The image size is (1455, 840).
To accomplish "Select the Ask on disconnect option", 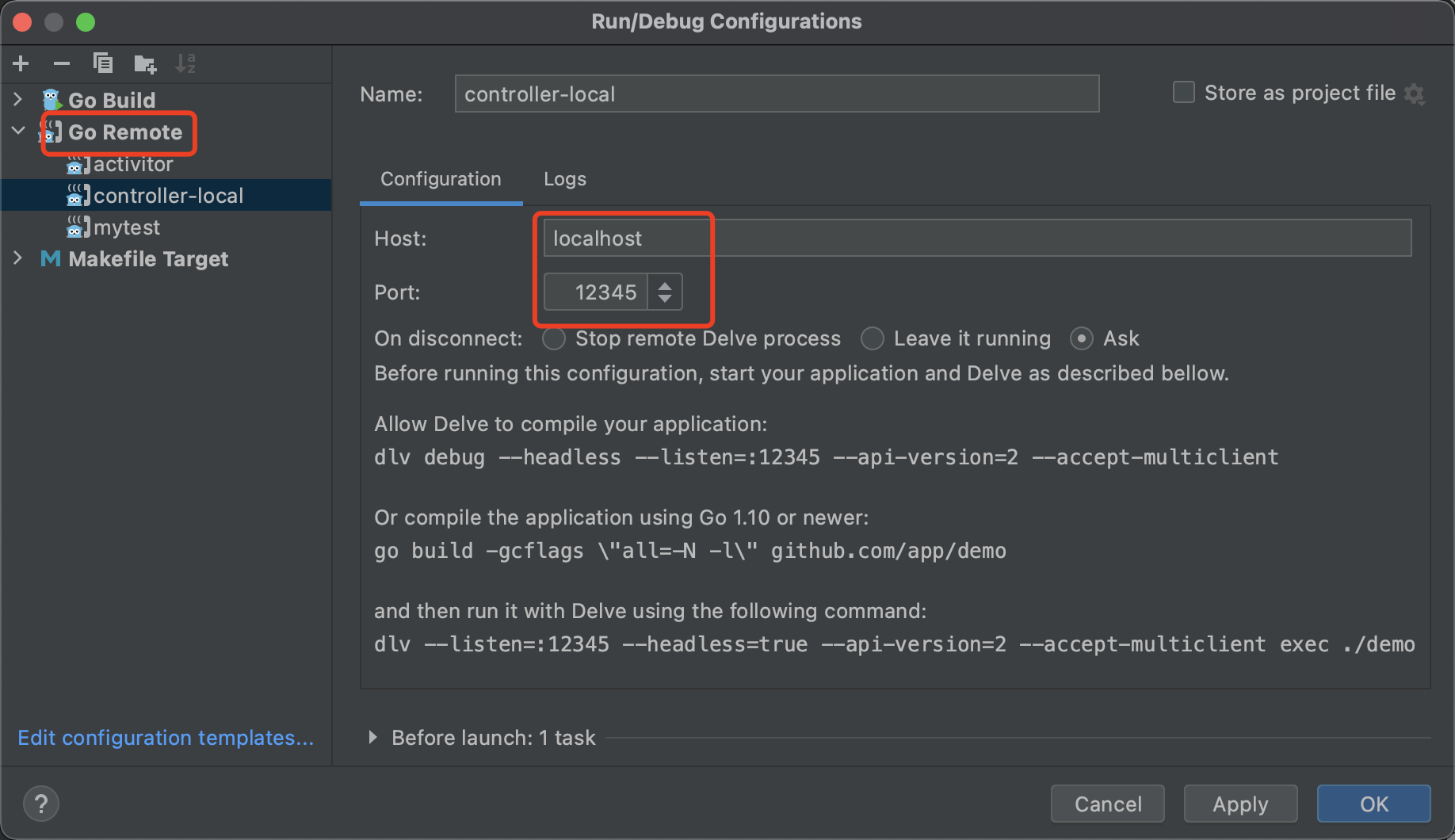I will [1082, 338].
